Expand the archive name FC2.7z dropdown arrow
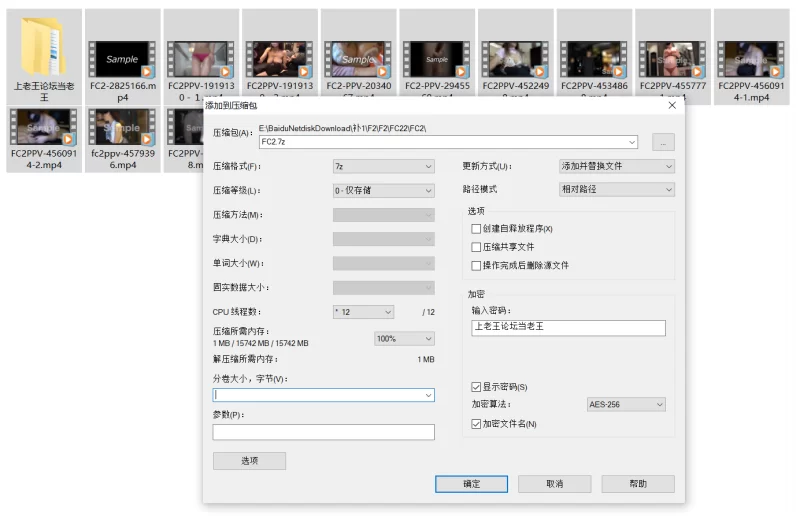Image resolution: width=800 pixels, height=524 pixels. tap(632, 142)
